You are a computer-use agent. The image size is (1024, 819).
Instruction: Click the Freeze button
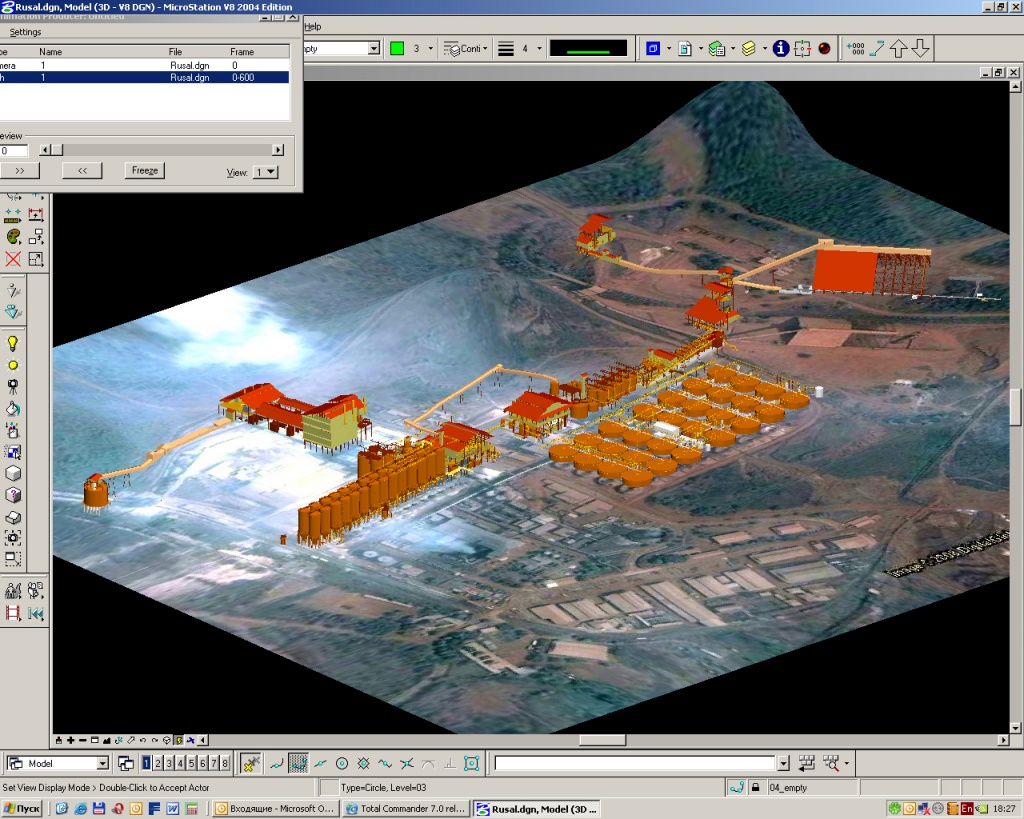tap(144, 170)
